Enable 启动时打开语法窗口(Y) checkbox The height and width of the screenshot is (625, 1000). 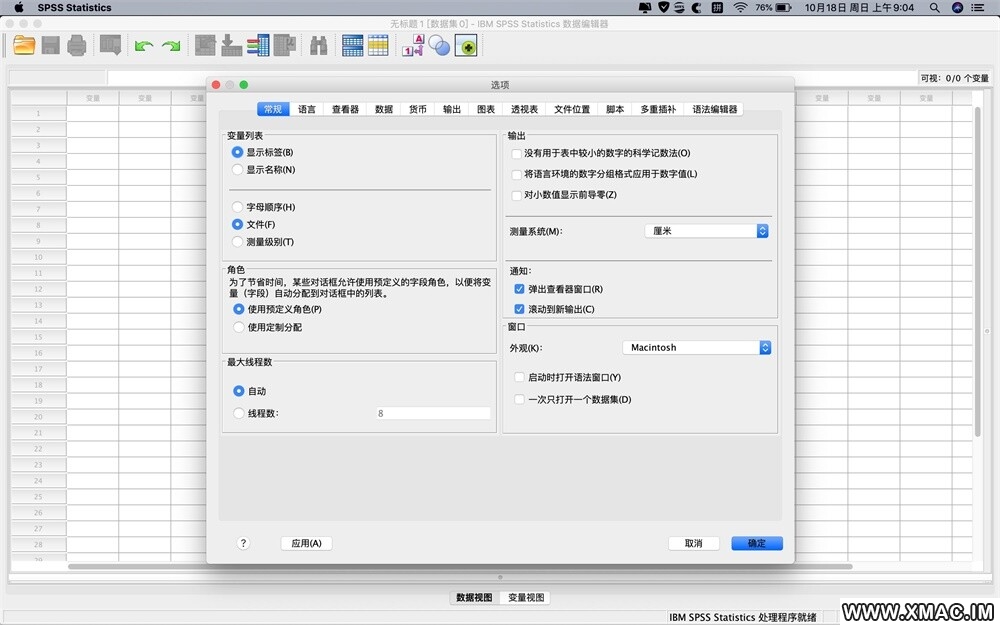click(x=519, y=378)
